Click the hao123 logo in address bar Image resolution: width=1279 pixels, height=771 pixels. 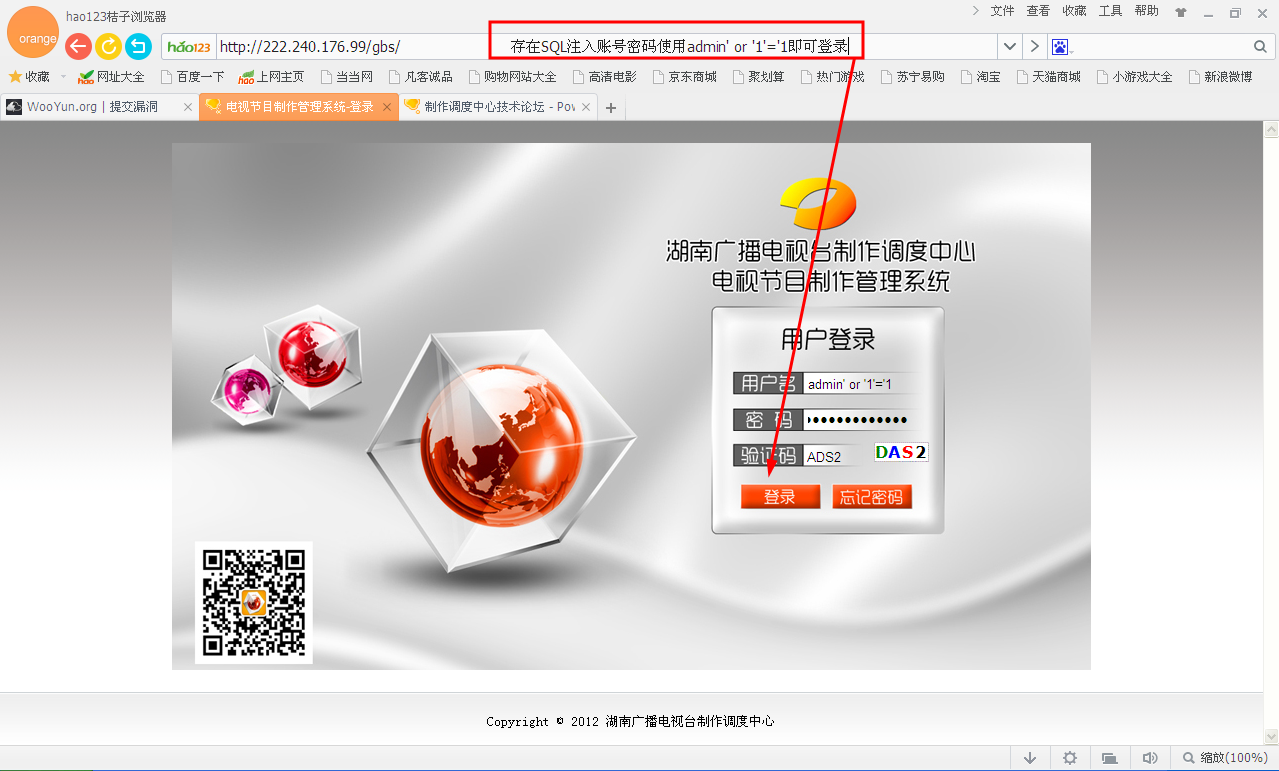point(189,47)
